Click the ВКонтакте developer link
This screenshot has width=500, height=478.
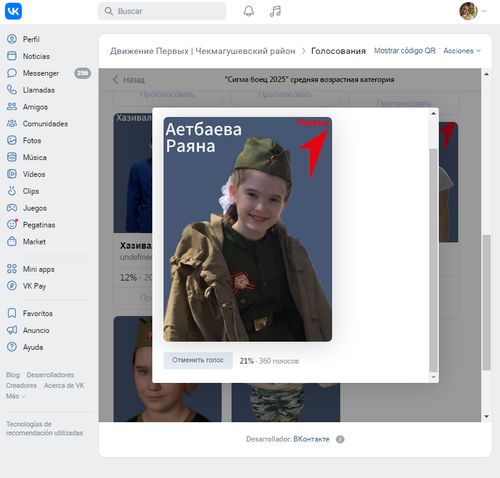coord(311,439)
